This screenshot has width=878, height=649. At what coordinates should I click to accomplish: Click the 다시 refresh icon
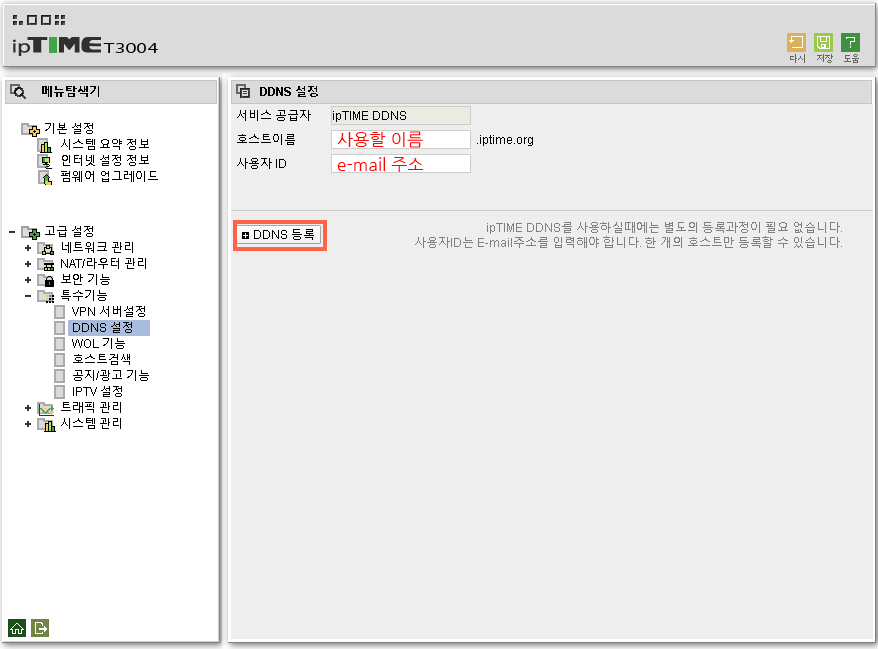coord(796,43)
